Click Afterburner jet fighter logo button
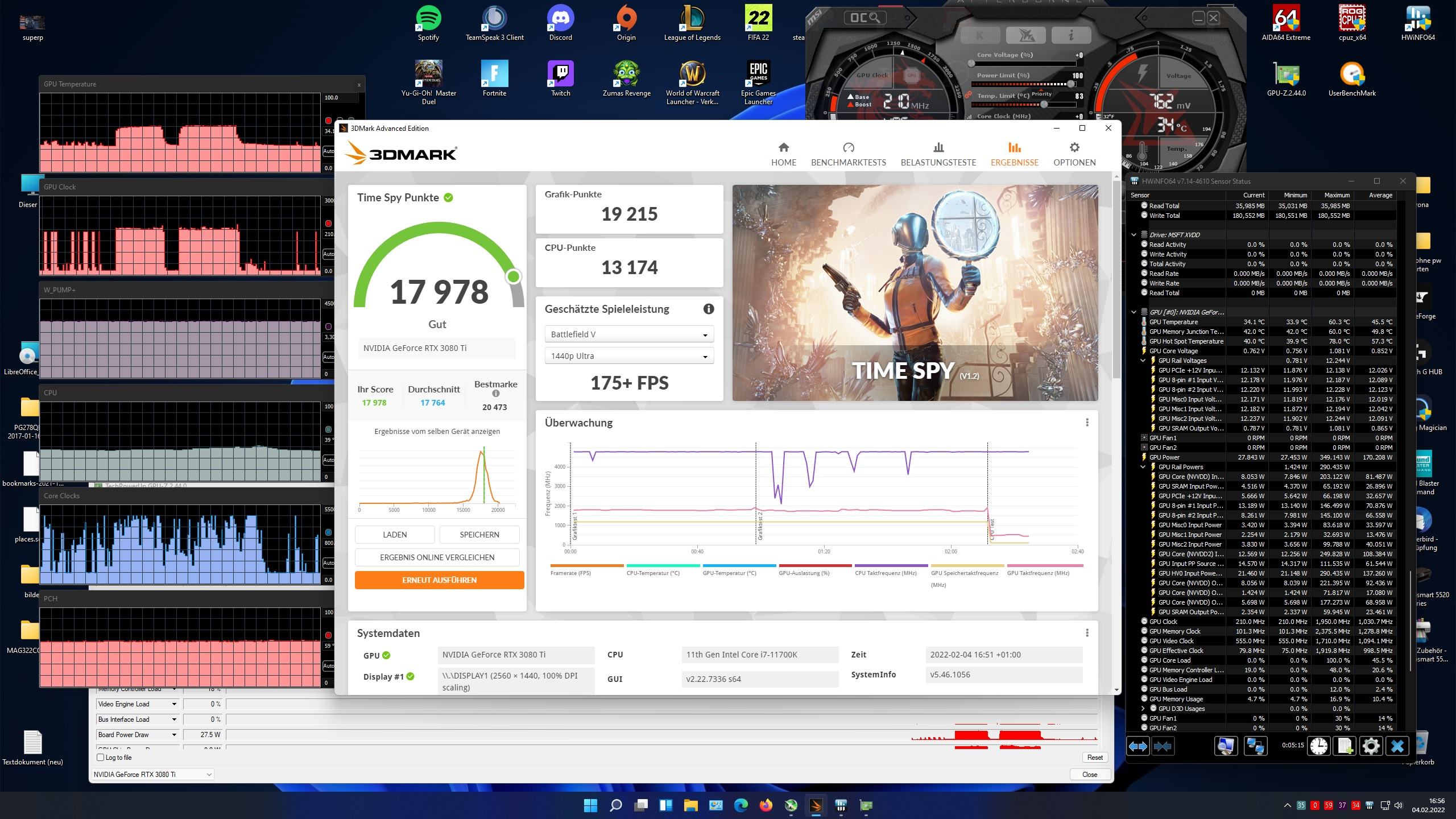 pyautogui.click(x=1025, y=36)
